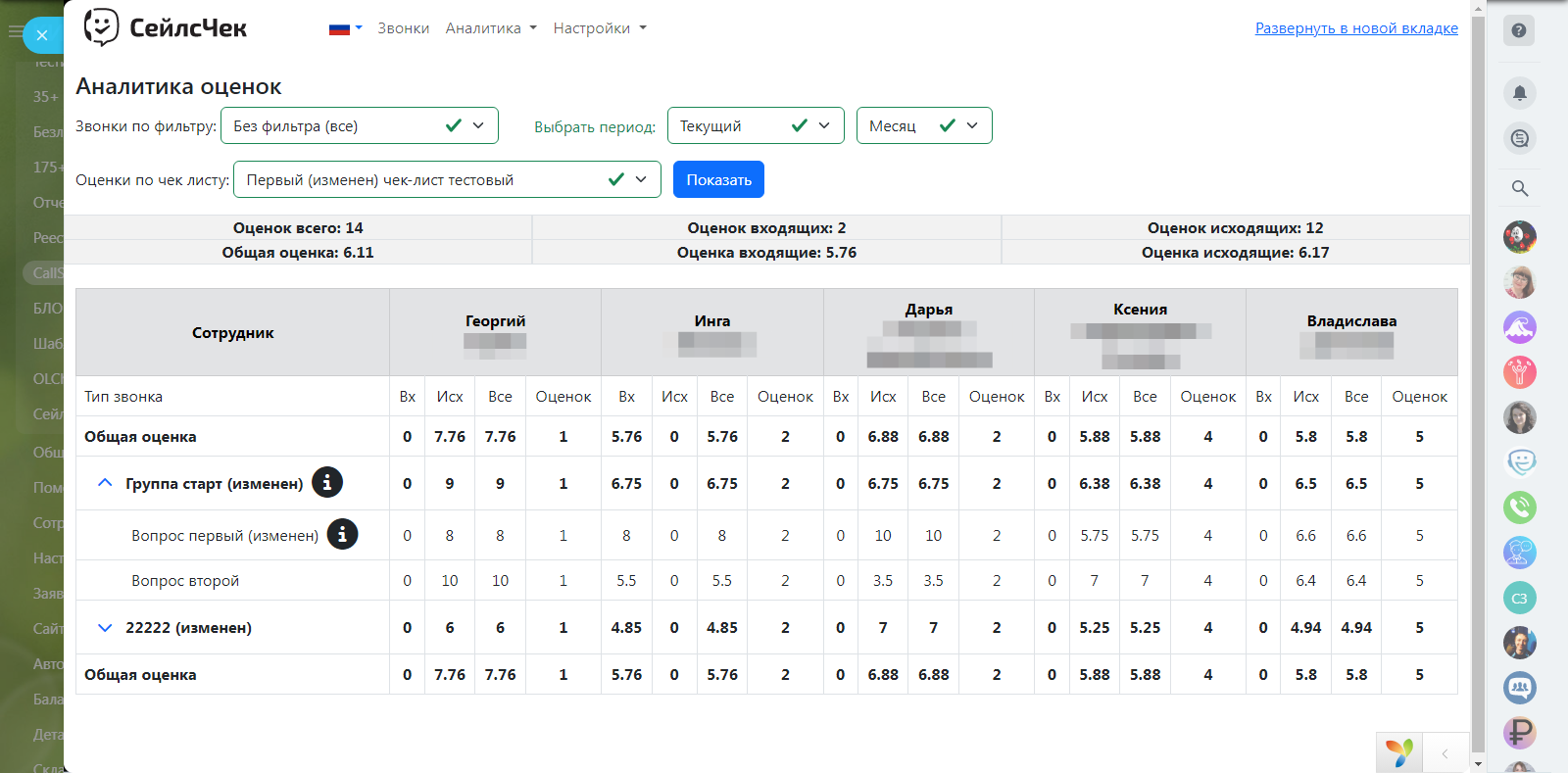Open the ruble currency icon in sidebar
The height and width of the screenshot is (773, 1568).
click(x=1519, y=732)
